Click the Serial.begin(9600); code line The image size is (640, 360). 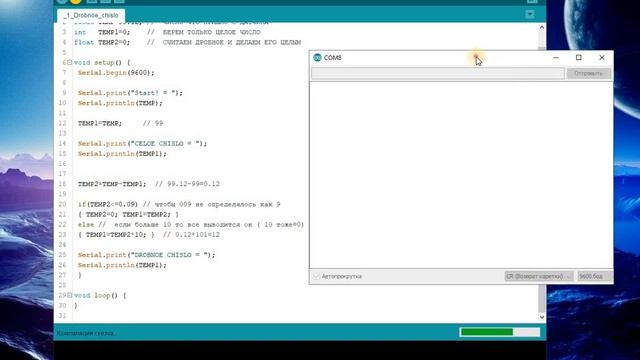point(116,73)
